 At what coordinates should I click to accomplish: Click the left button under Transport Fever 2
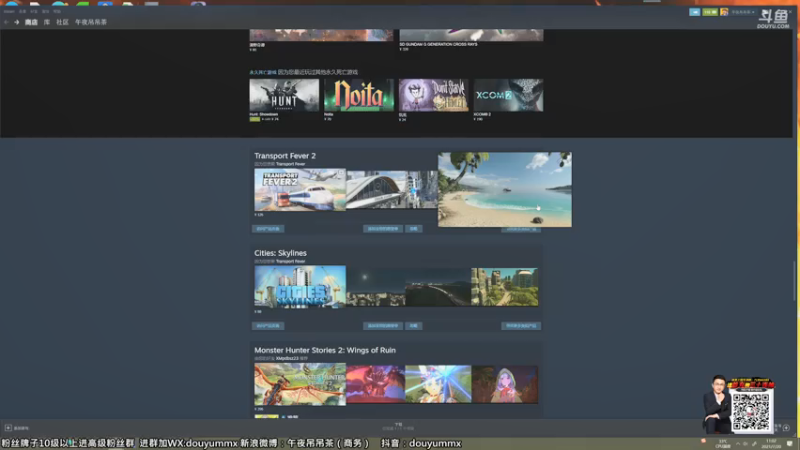tap(268, 229)
